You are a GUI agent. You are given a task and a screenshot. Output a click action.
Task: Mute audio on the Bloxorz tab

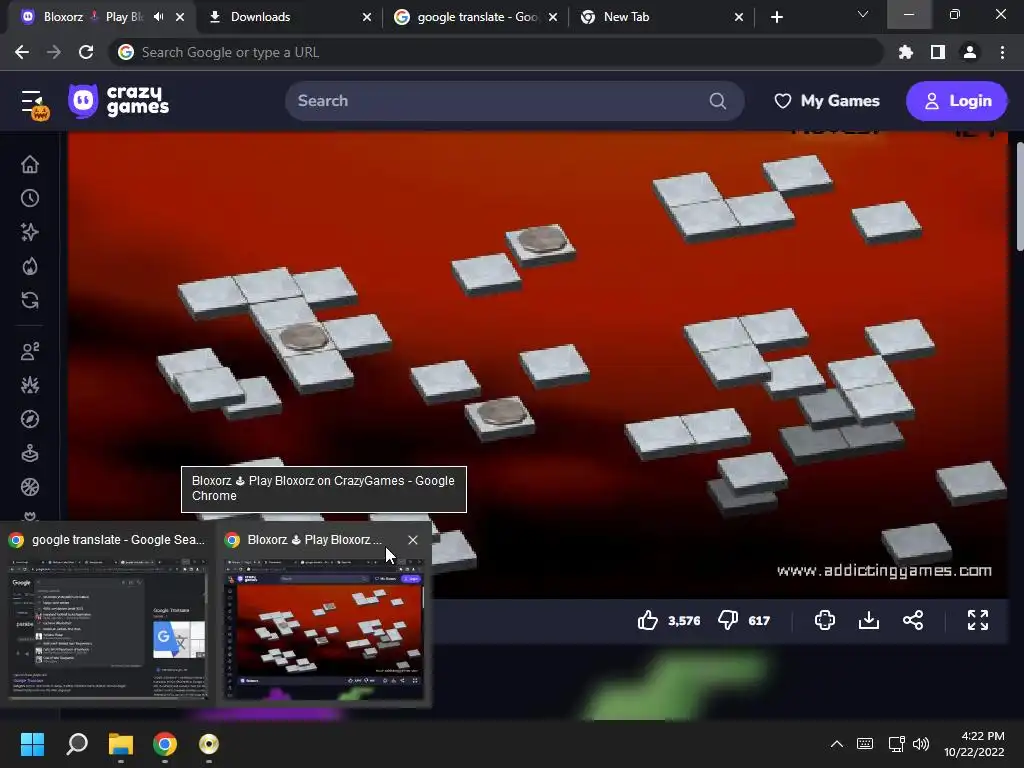[159, 16]
